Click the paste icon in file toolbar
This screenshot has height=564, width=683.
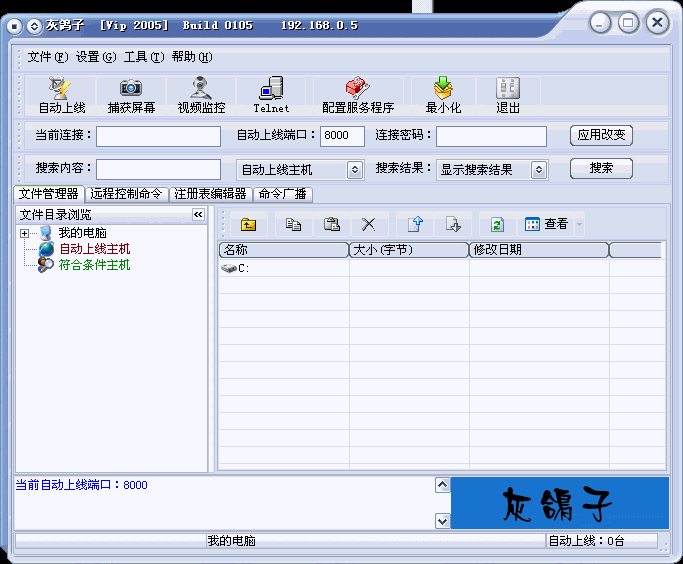(x=331, y=225)
